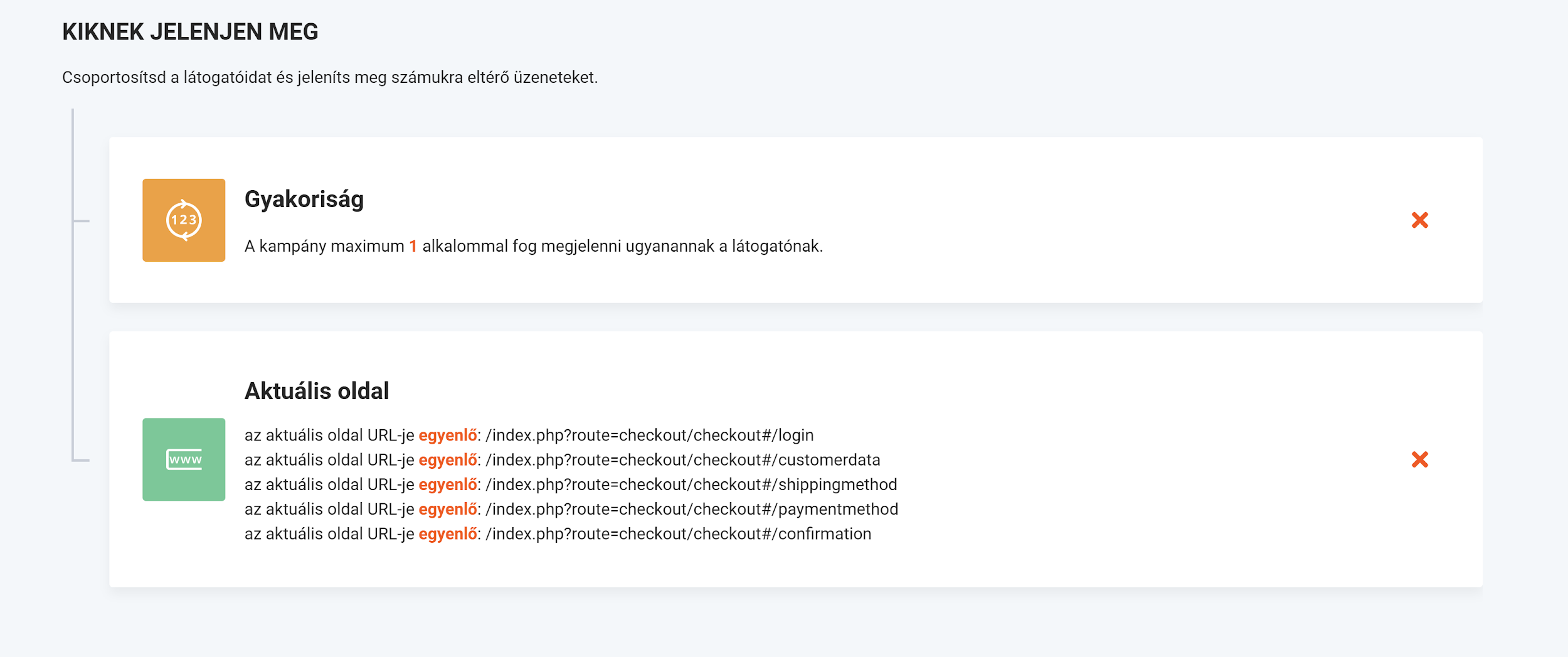
Task: Click the 'Csoportosítsd a látogatóidat' description text
Action: pyautogui.click(x=329, y=78)
